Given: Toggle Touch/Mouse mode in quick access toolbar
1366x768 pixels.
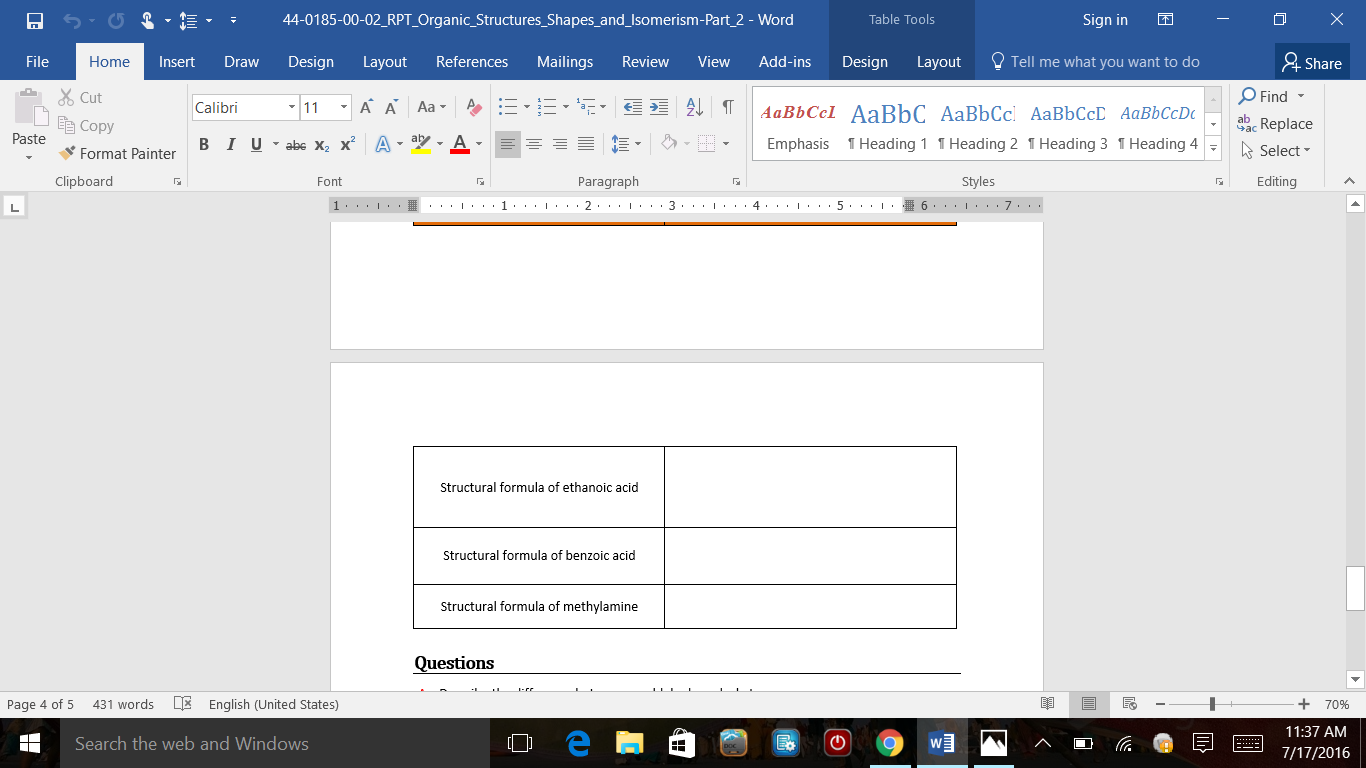Looking at the screenshot, I should tap(148, 20).
